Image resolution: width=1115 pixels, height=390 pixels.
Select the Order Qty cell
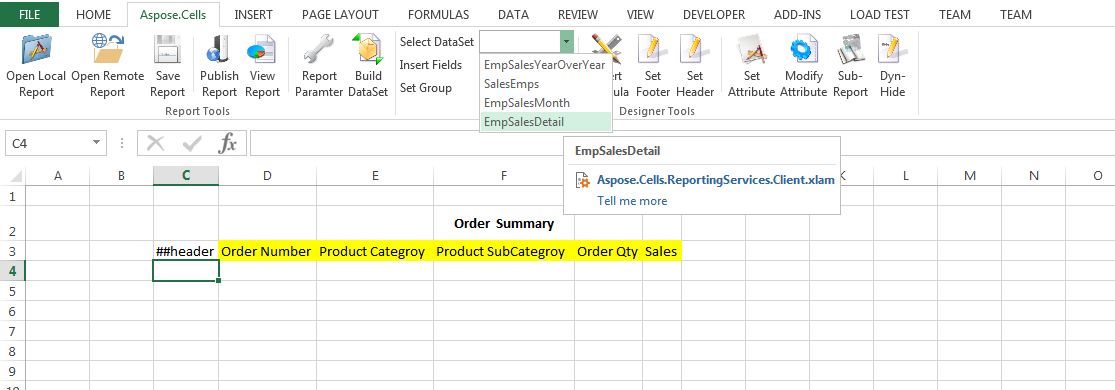(x=609, y=251)
